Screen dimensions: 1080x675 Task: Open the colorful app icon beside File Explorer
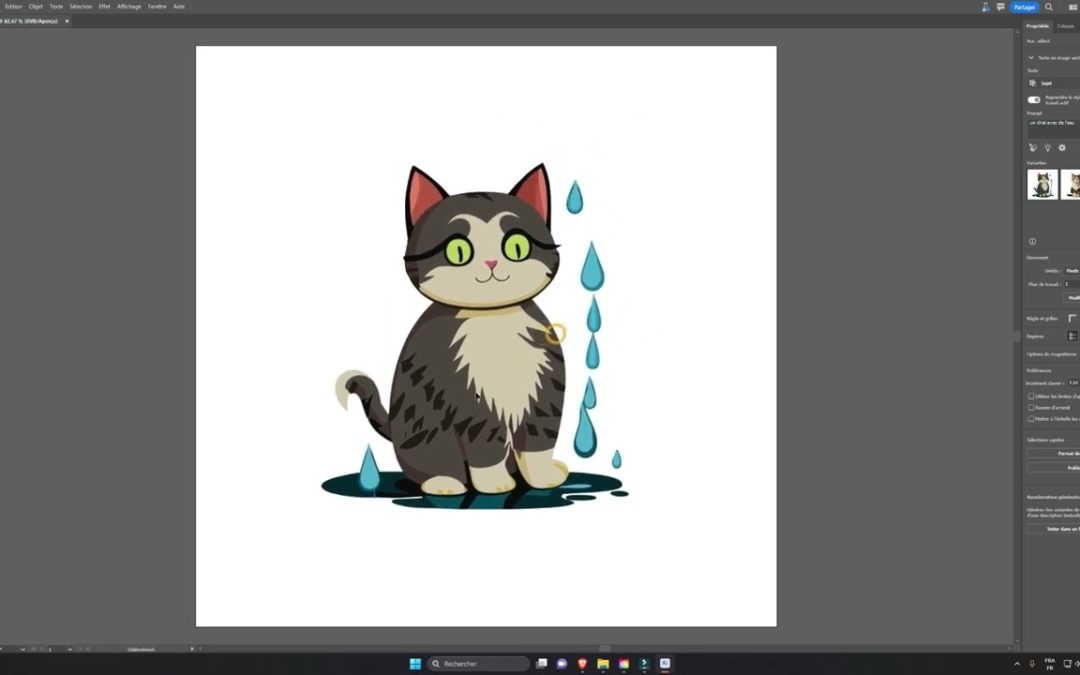pyautogui.click(x=624, y=664)
